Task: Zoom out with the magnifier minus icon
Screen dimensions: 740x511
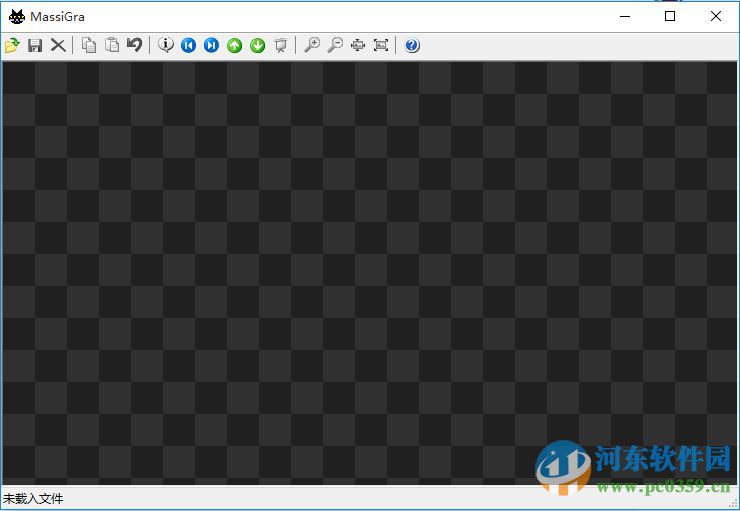Action: click(335, 45)
